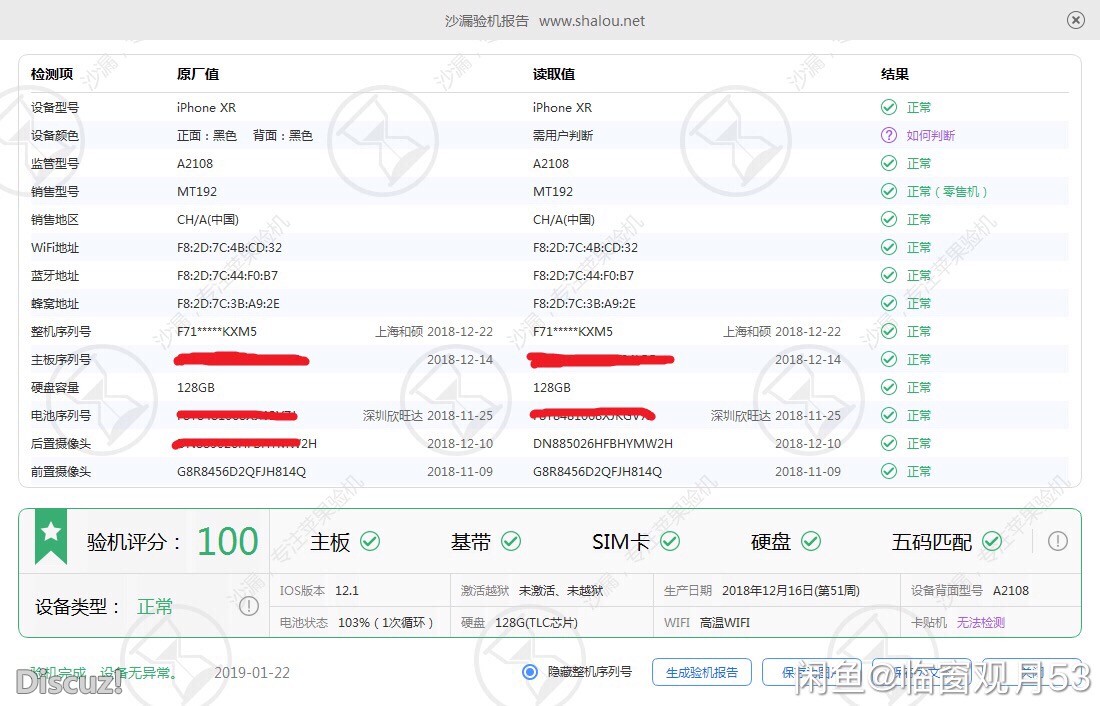Click the green check icon next to SIM卡
The width and height of the screenshot is (1100, 706).
click(670, 541)
